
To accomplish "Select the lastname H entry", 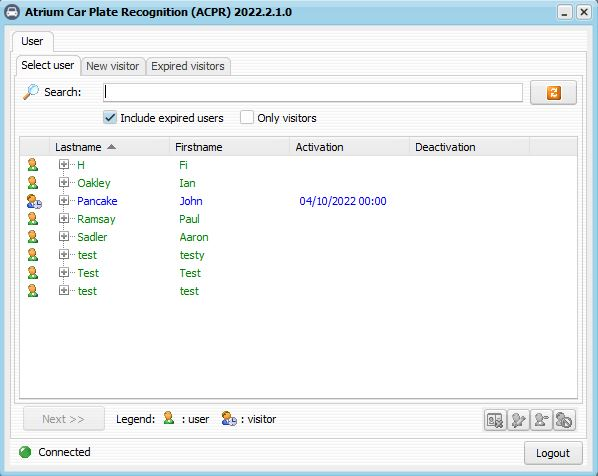I will pos(81,165).
